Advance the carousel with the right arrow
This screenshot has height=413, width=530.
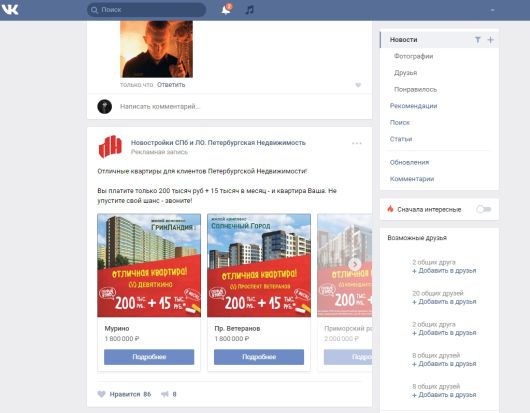[x=355, y=264]
